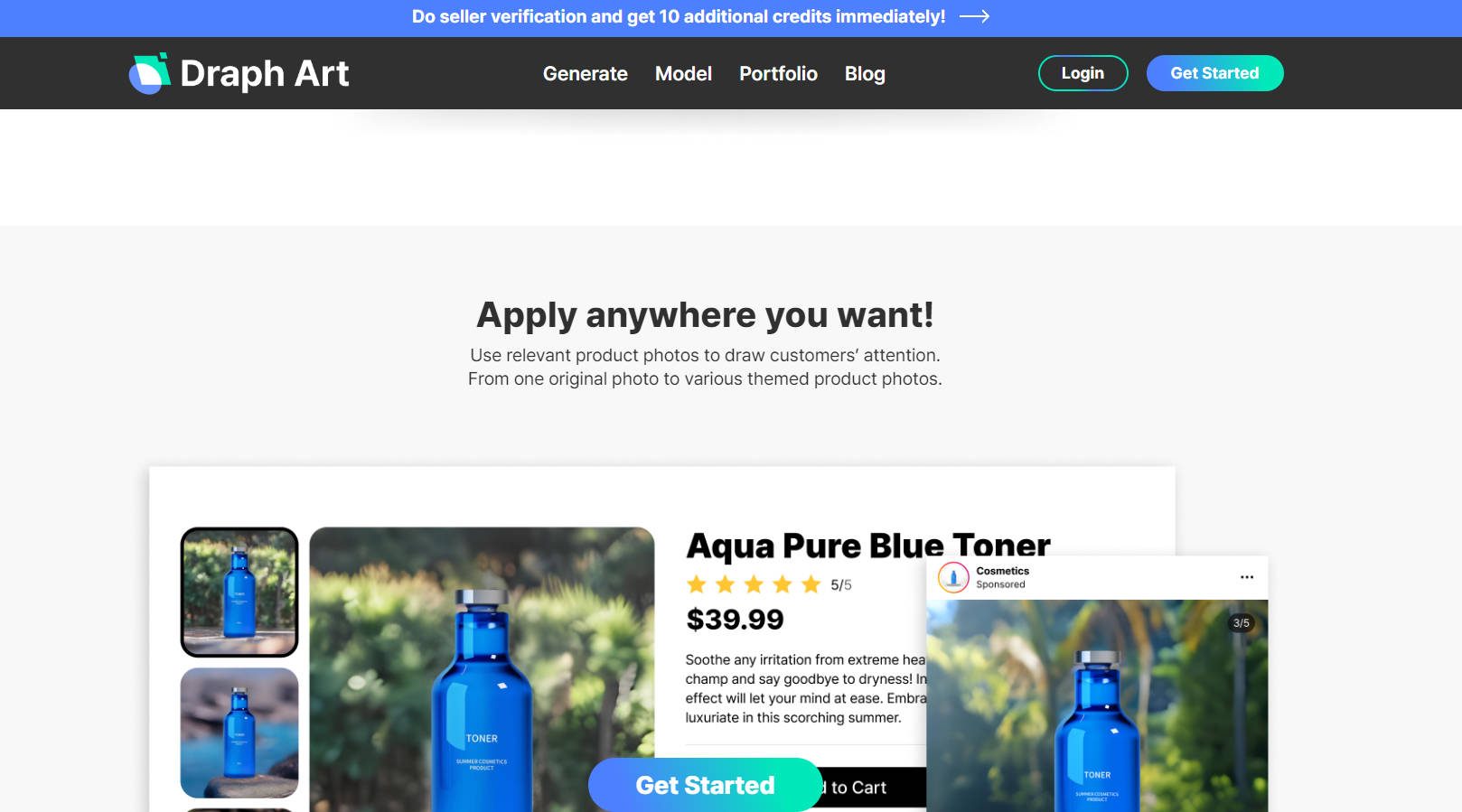The image size is (1462, 812).
Task: Click the seller verification banner text
Action: point(679,16)
